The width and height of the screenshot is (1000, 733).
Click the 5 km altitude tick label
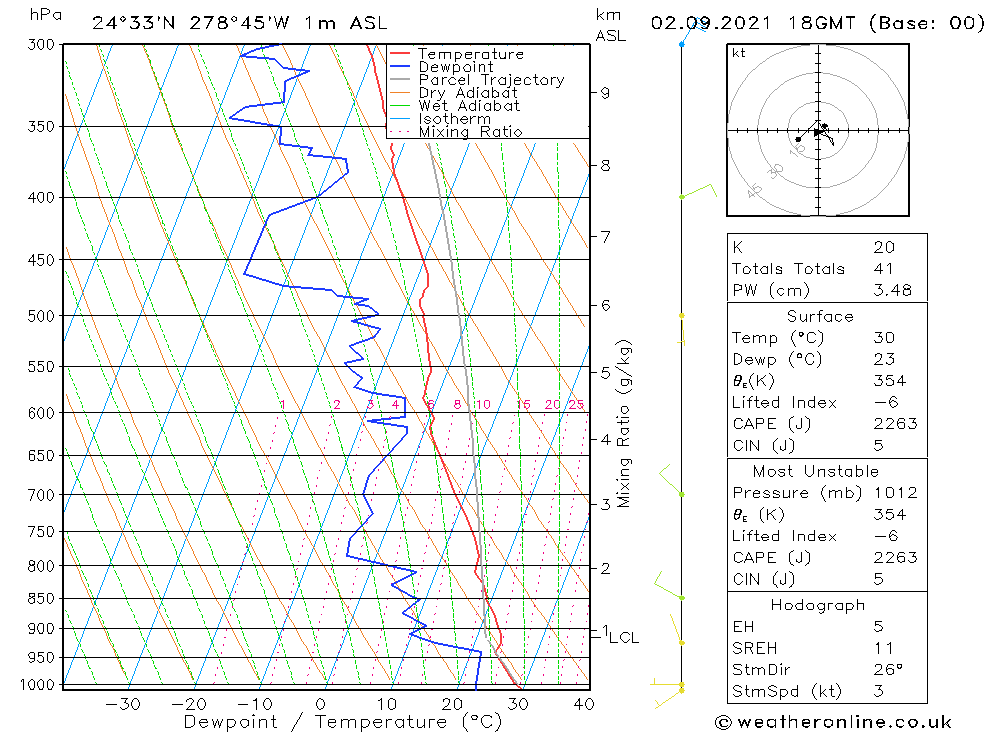[x=605, y=373]
